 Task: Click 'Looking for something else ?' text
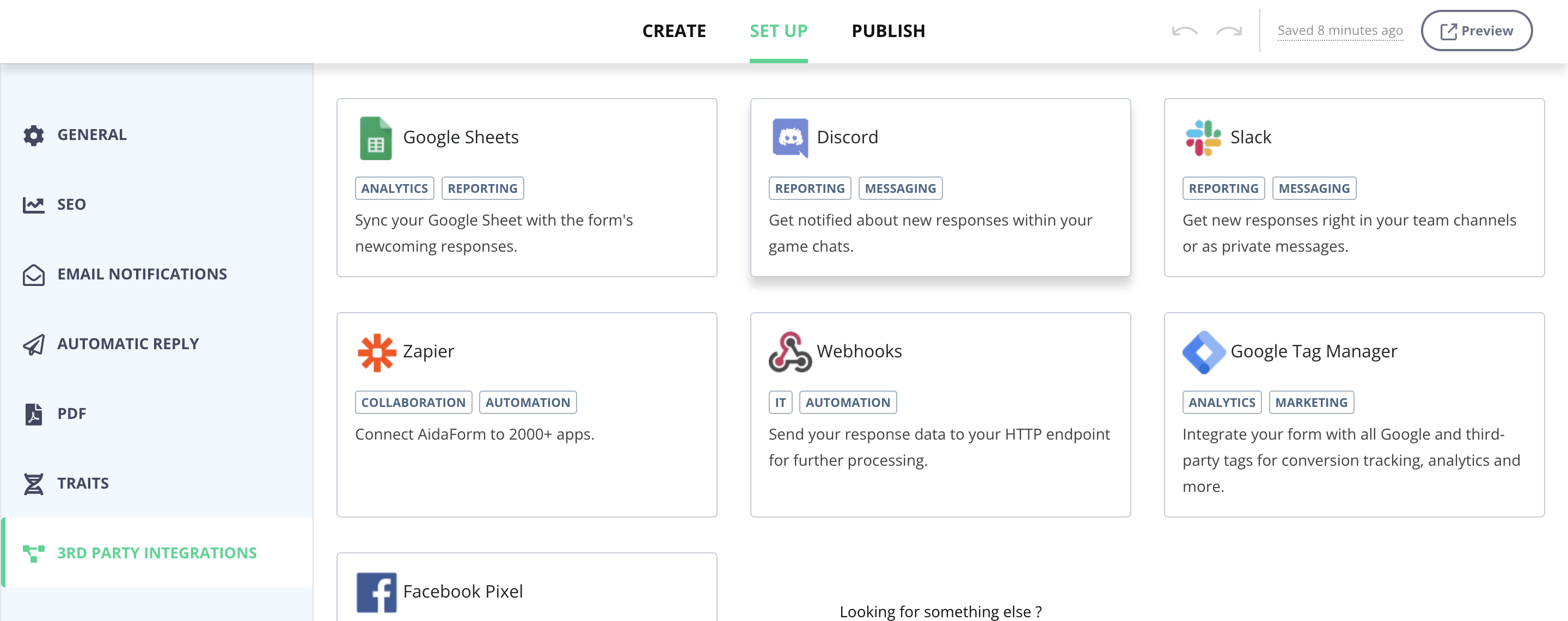point(940,611)
